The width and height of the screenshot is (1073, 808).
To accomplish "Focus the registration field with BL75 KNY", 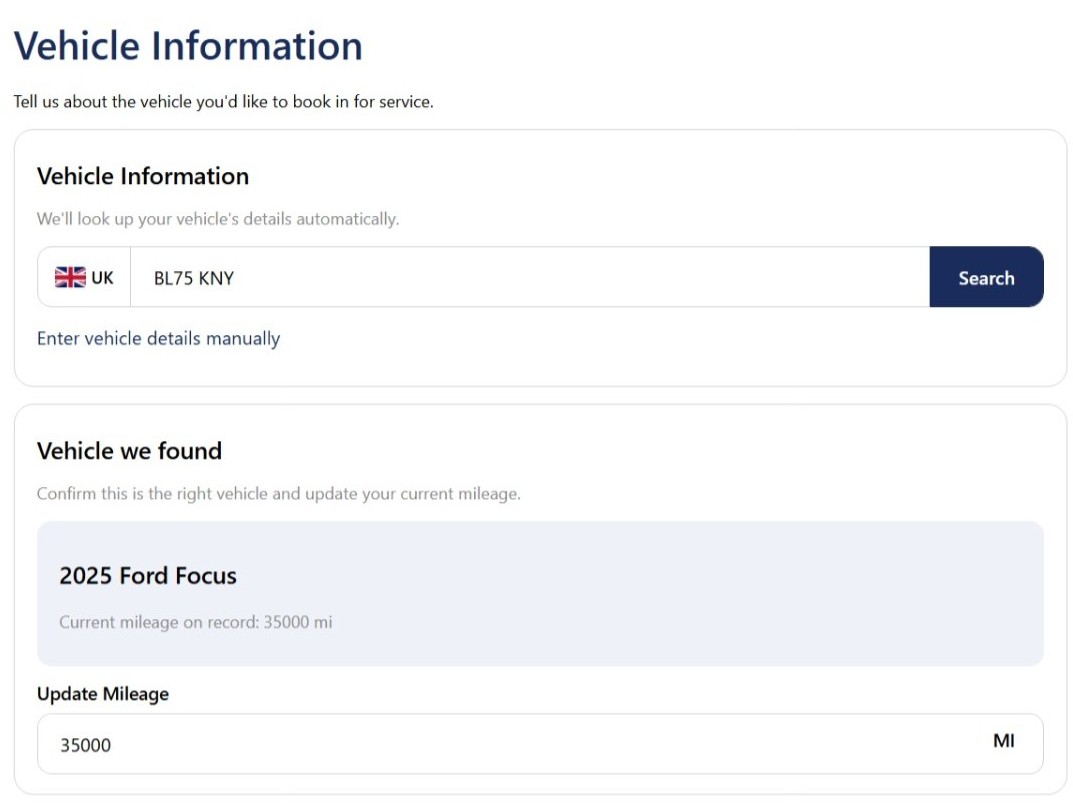I will tap(530, 277).
